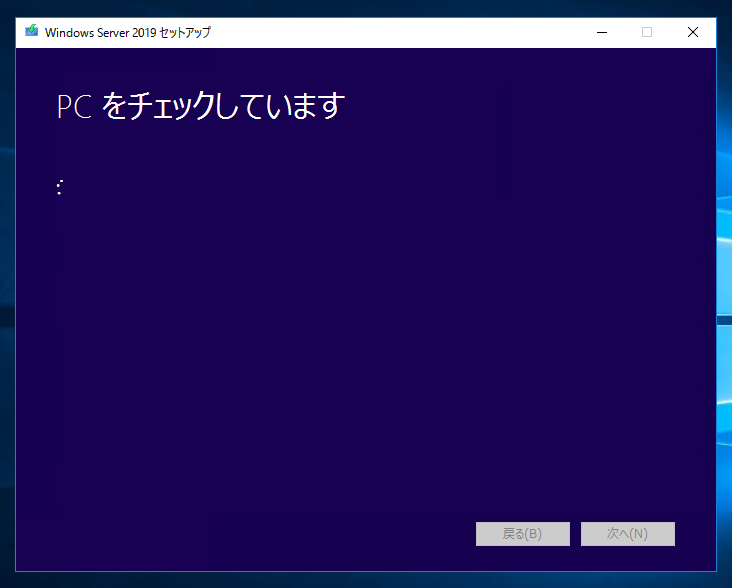This screenshot has height=588, width=732.
Task: Click the 戻る(B) back button
Action: [x=522, y=533]
